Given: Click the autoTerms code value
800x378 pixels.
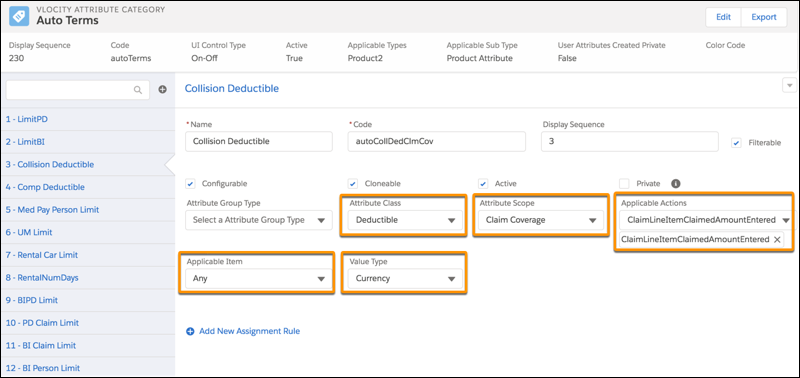Looking at the screenshot, I should 131,58.
